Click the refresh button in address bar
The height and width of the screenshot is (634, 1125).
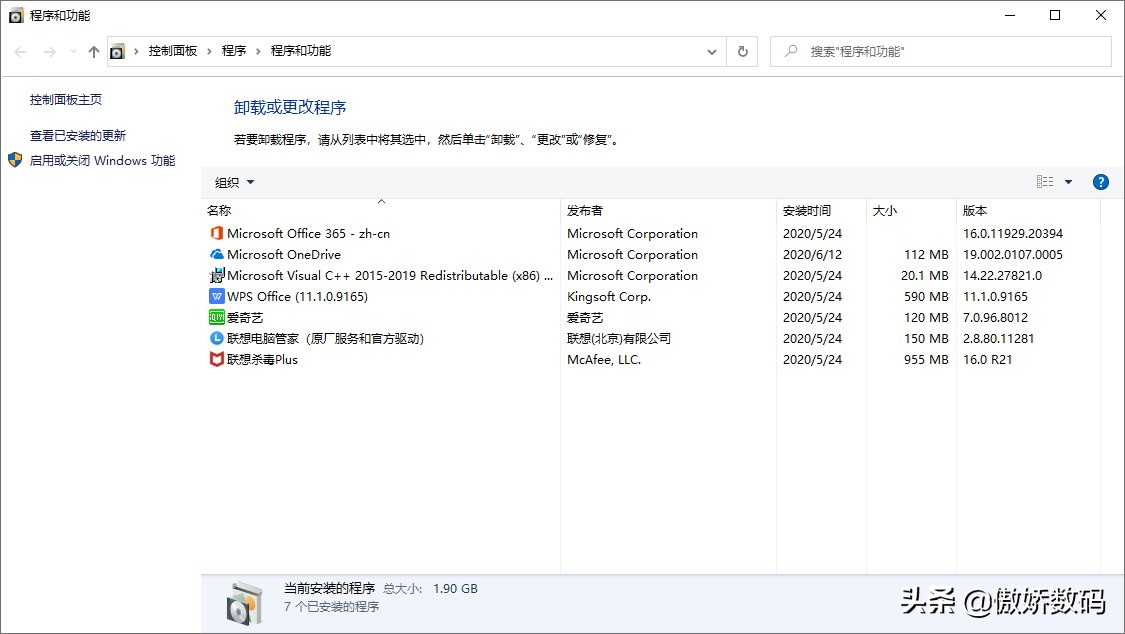point(743,52)
